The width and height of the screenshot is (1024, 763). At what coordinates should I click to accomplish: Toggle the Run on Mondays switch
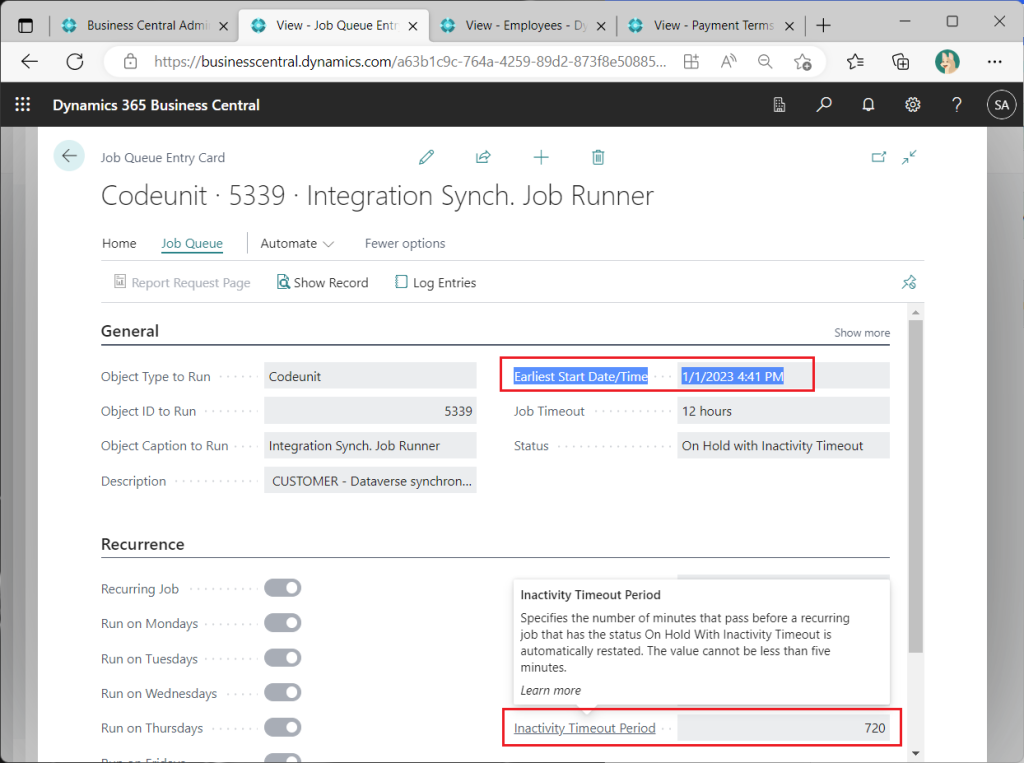click(x=282, y=623)
